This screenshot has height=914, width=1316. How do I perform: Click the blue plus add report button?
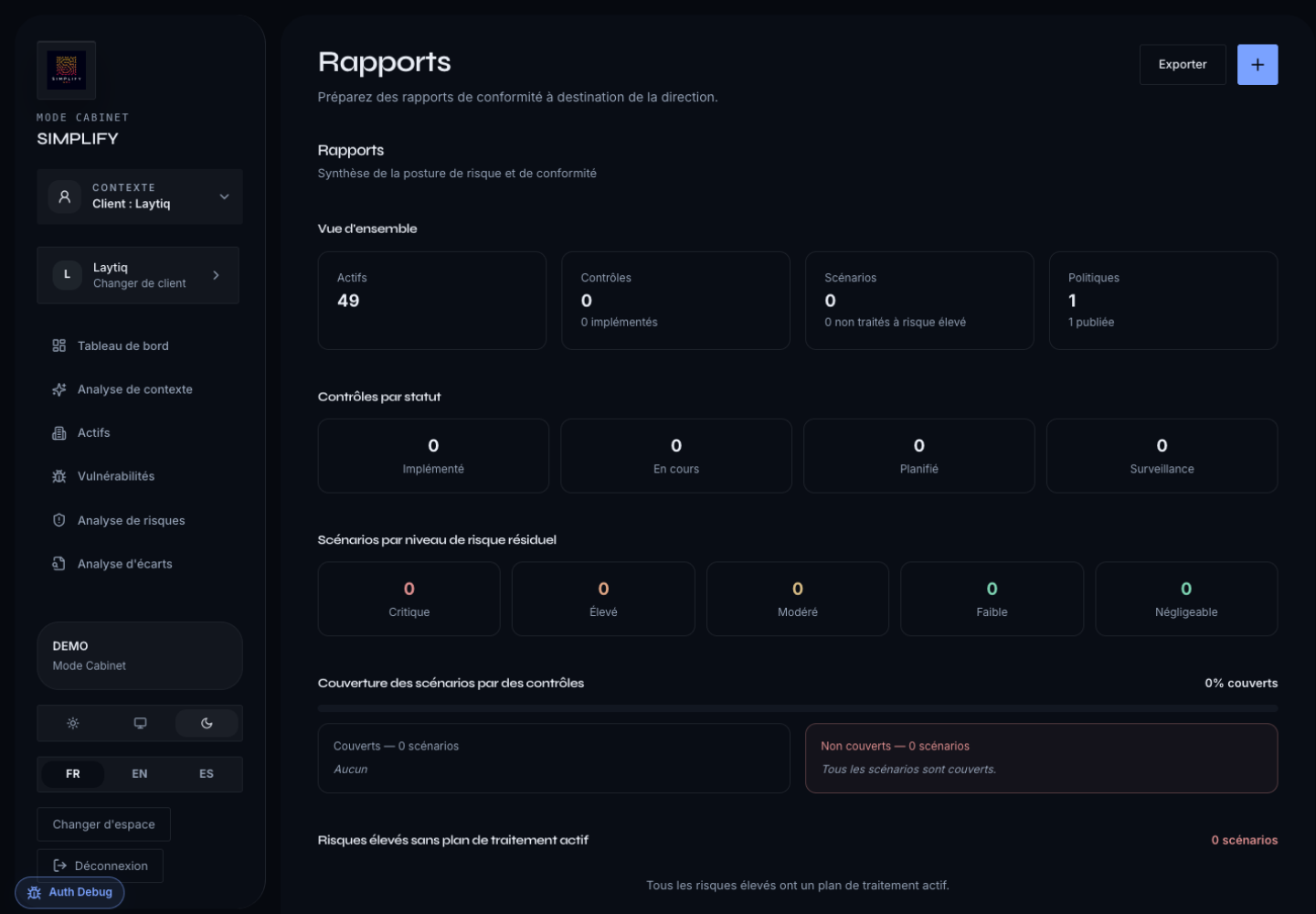[1258, 65]
